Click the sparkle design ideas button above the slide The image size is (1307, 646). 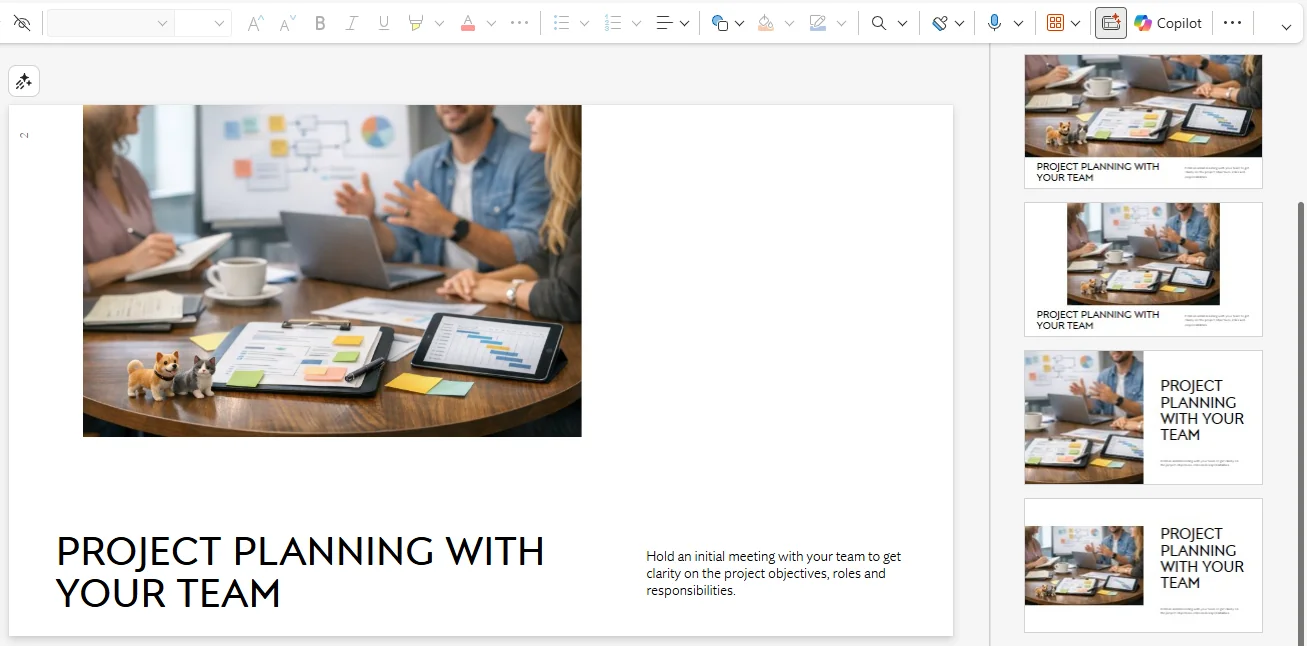click(24, 81)
